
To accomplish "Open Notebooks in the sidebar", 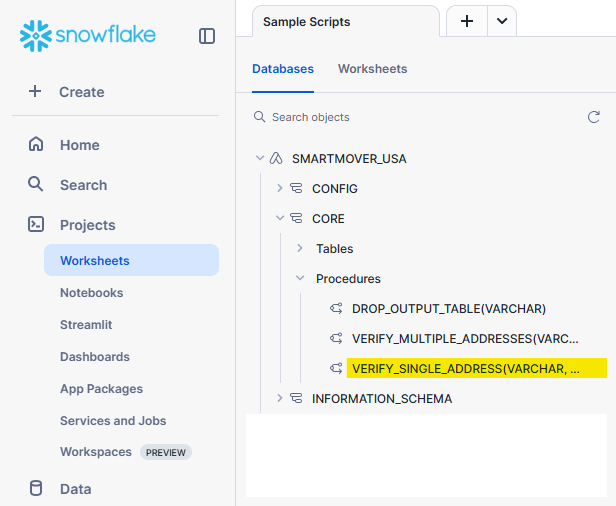I will [92, 293].
